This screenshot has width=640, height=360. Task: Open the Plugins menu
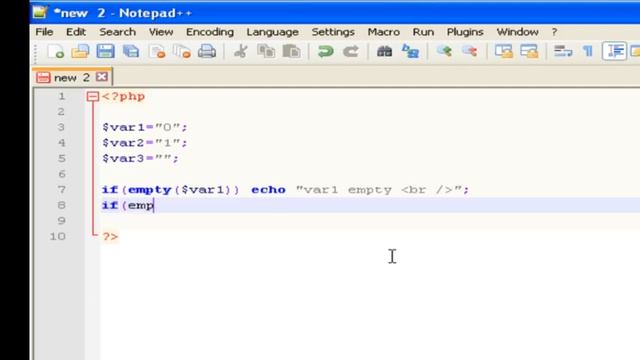(x=465, y=32)
